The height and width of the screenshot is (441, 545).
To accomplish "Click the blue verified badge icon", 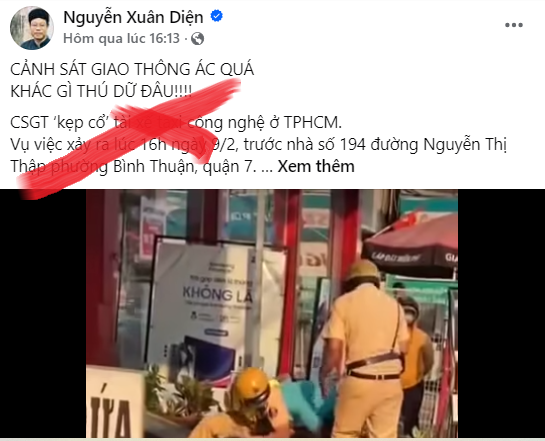I will (x=217, y=16).
